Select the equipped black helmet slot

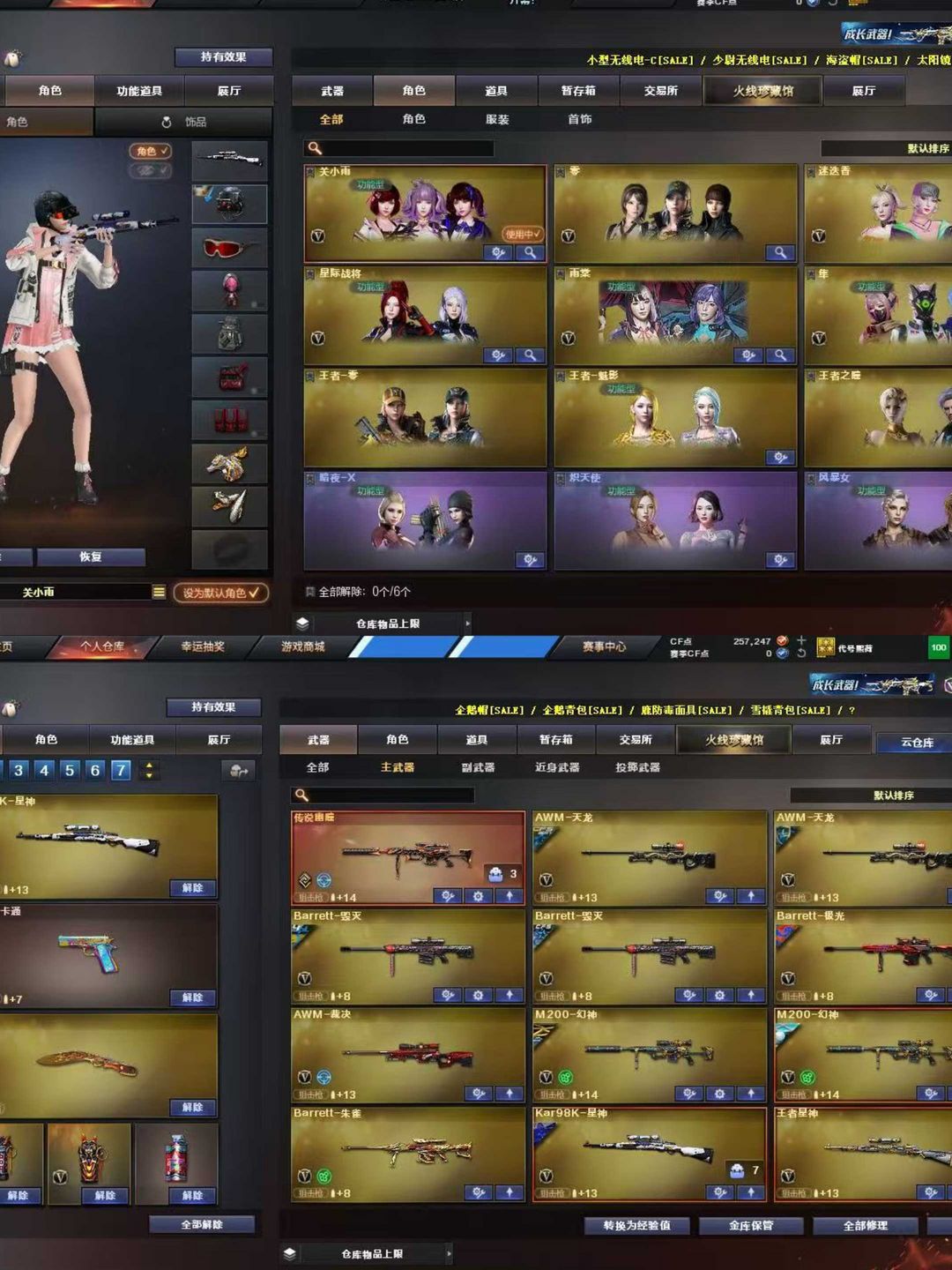tap(229, 204)
